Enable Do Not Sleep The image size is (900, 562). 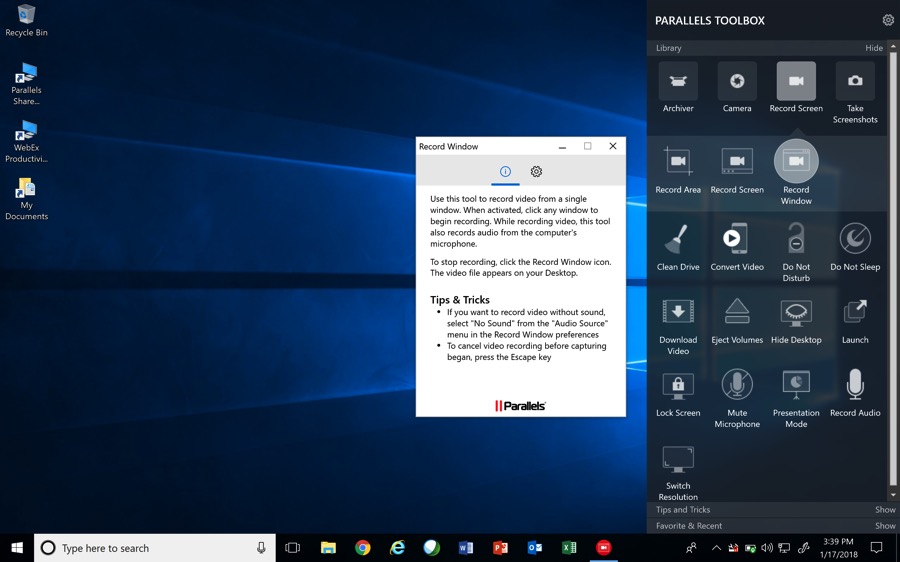pyautogui.click(x=855, y=238)
